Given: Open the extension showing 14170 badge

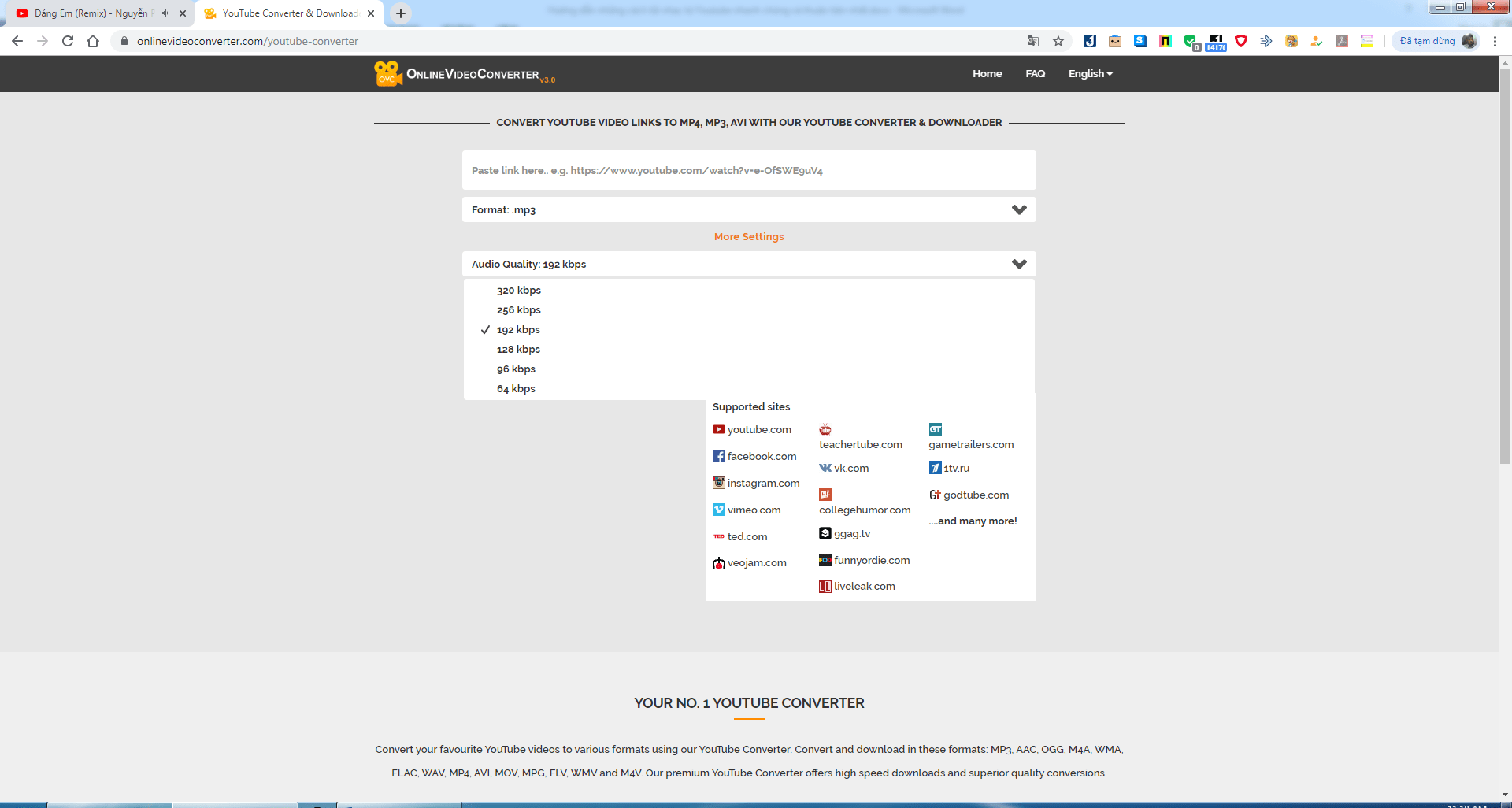Looking at the screenshot, I should pyautogui.click(x=1216, y=42).
